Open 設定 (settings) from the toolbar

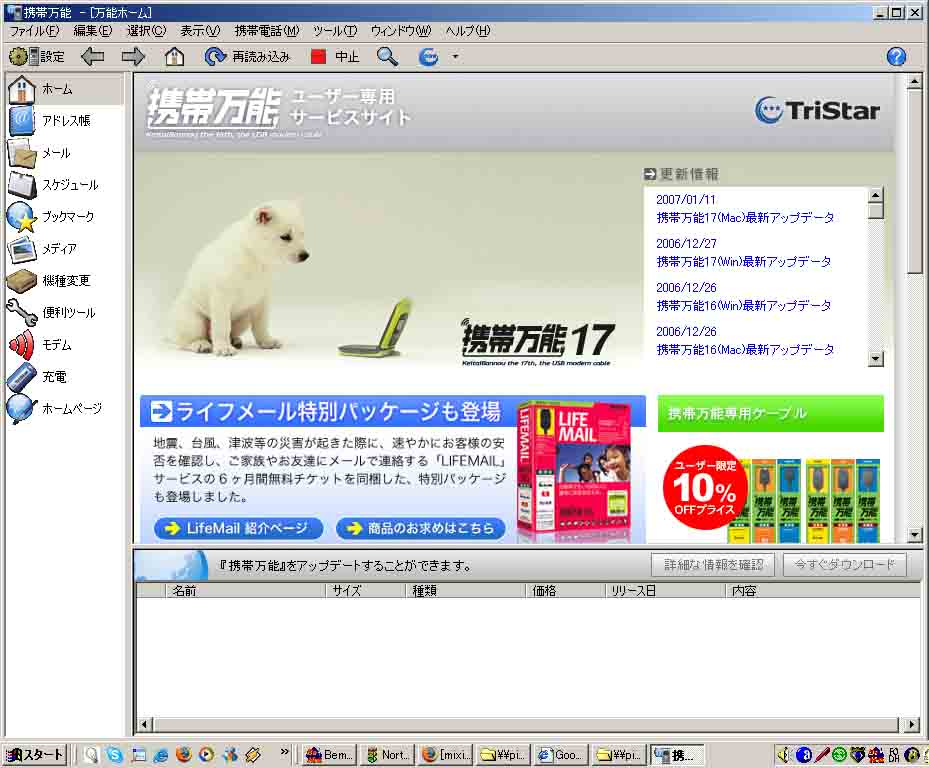click(37, 57)
